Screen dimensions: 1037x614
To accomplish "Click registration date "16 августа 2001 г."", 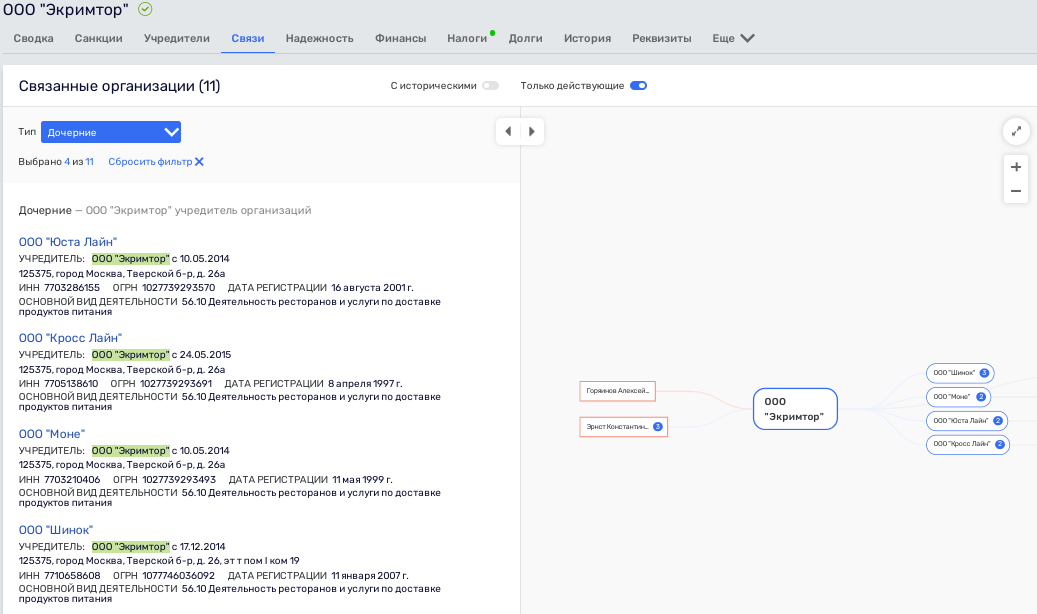I will 372,288.
